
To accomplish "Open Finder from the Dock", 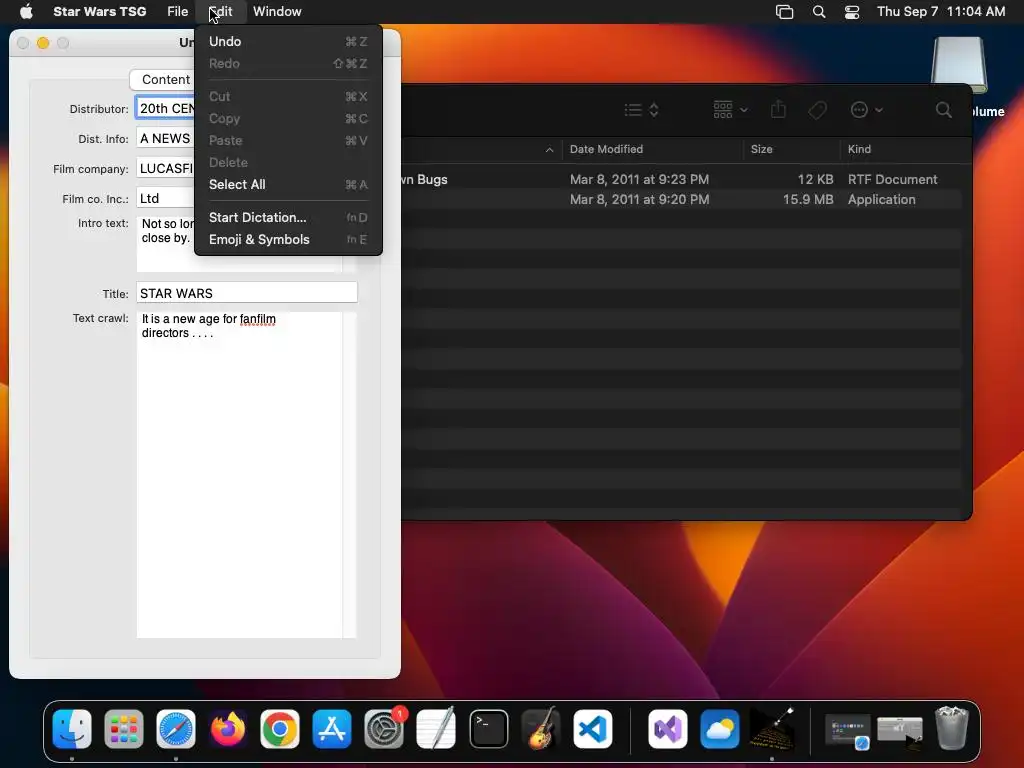I will pos(72,729).
